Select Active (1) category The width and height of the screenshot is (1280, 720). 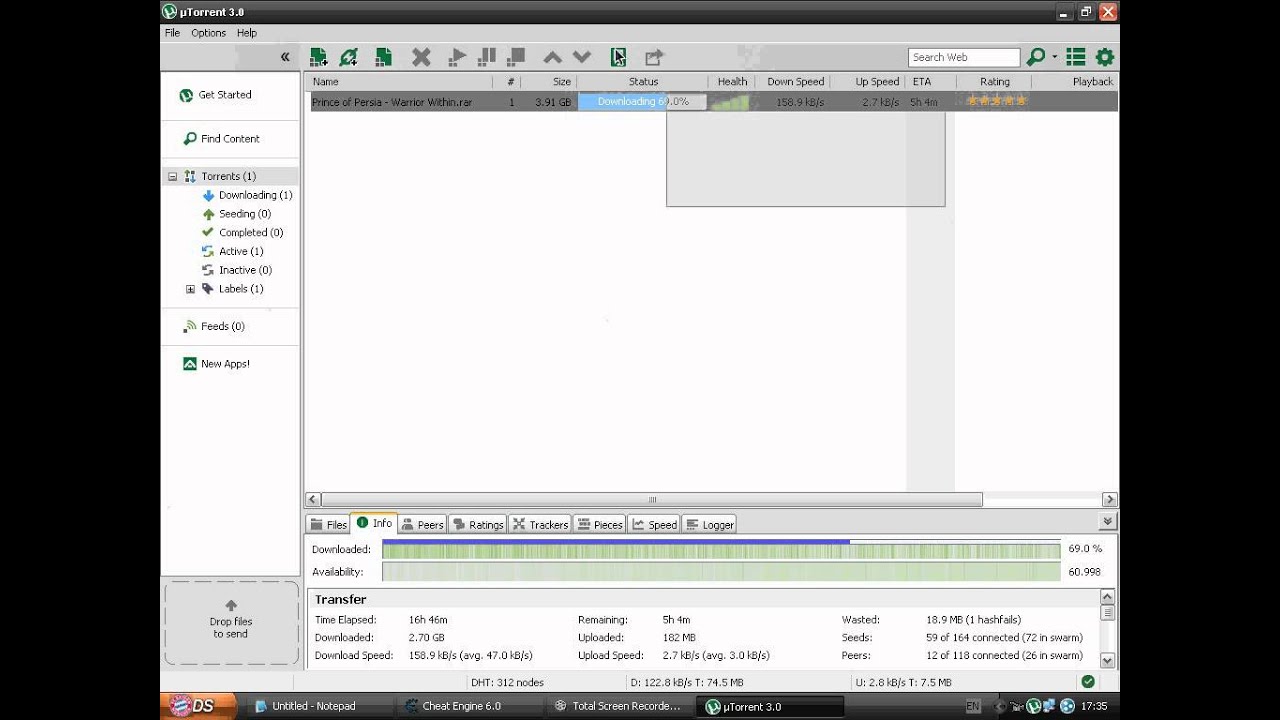232,252
